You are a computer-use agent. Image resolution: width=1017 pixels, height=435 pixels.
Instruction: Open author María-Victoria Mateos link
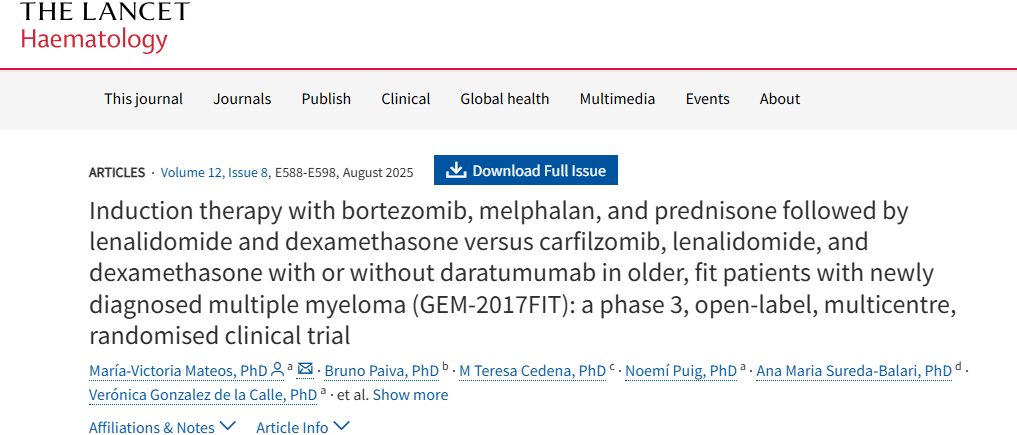tap(178, 371)
